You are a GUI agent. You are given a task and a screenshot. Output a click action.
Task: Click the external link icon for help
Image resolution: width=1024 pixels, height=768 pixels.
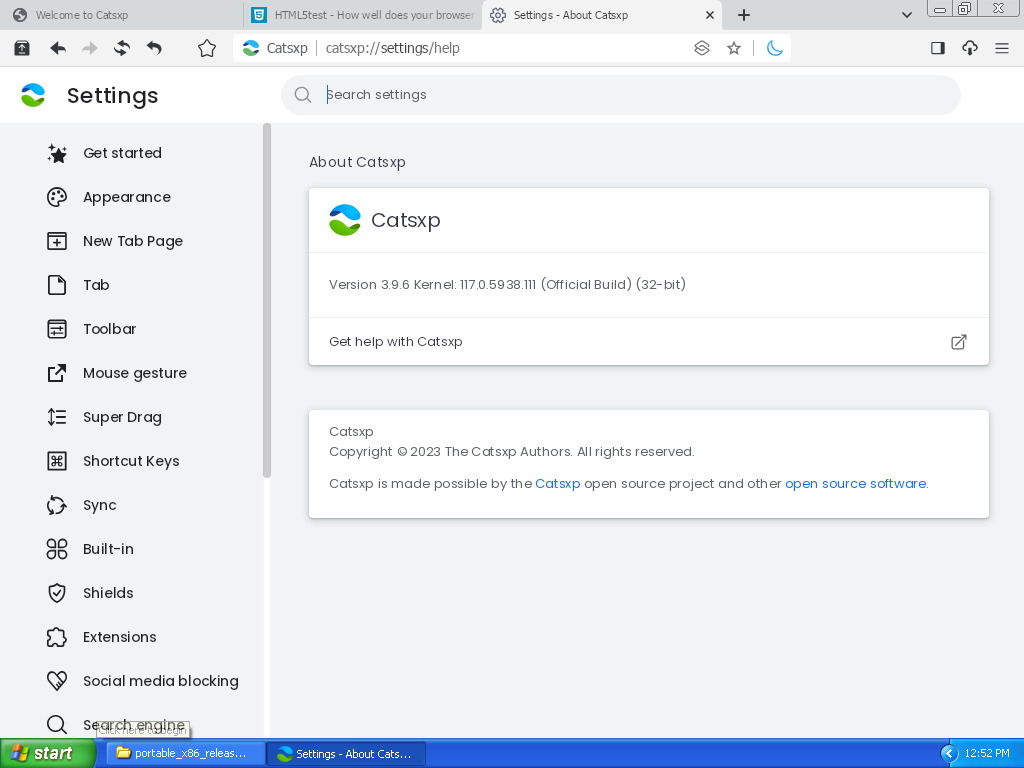point(958,342)
